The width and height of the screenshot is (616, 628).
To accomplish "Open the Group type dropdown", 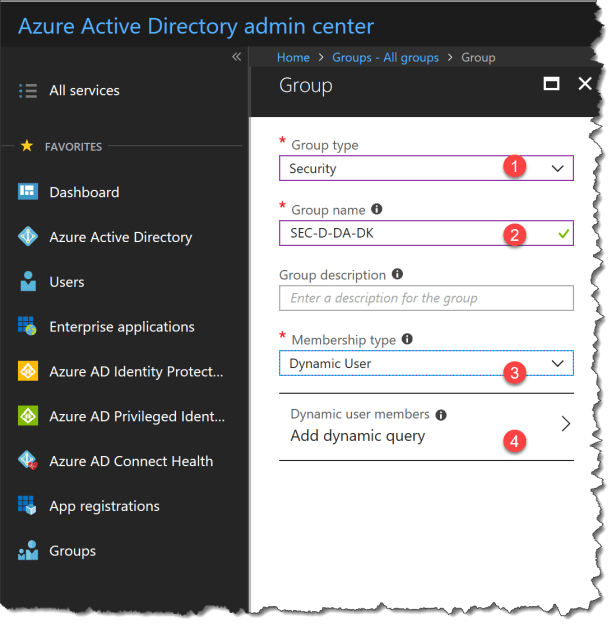I will coord(558,168).
